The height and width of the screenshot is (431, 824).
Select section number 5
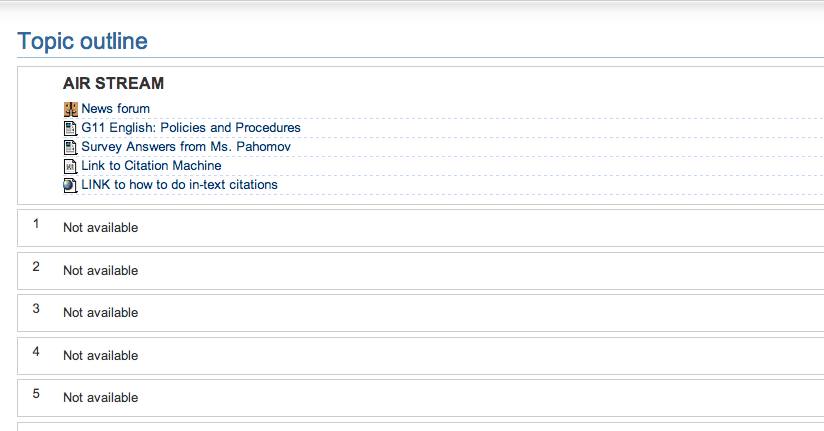pos(36,394)
